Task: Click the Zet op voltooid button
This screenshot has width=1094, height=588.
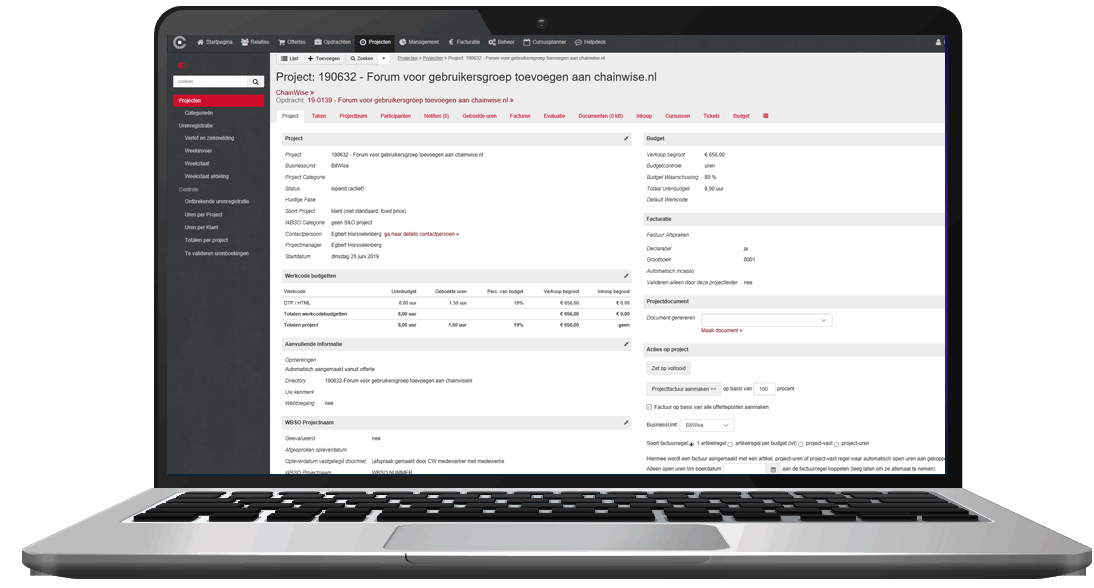Action: (668, 368)
